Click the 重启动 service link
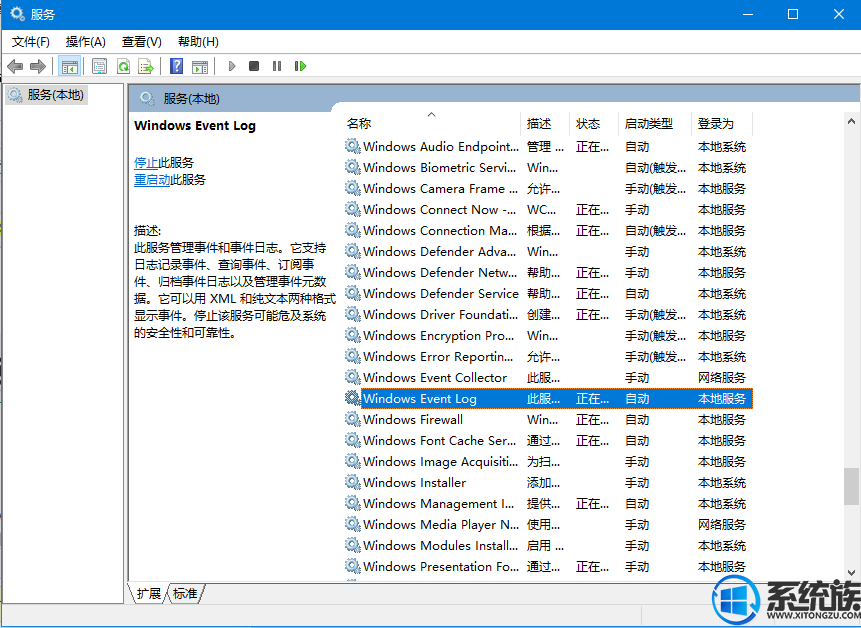This screenshot has width=861, height=628. tap(152, 180)
